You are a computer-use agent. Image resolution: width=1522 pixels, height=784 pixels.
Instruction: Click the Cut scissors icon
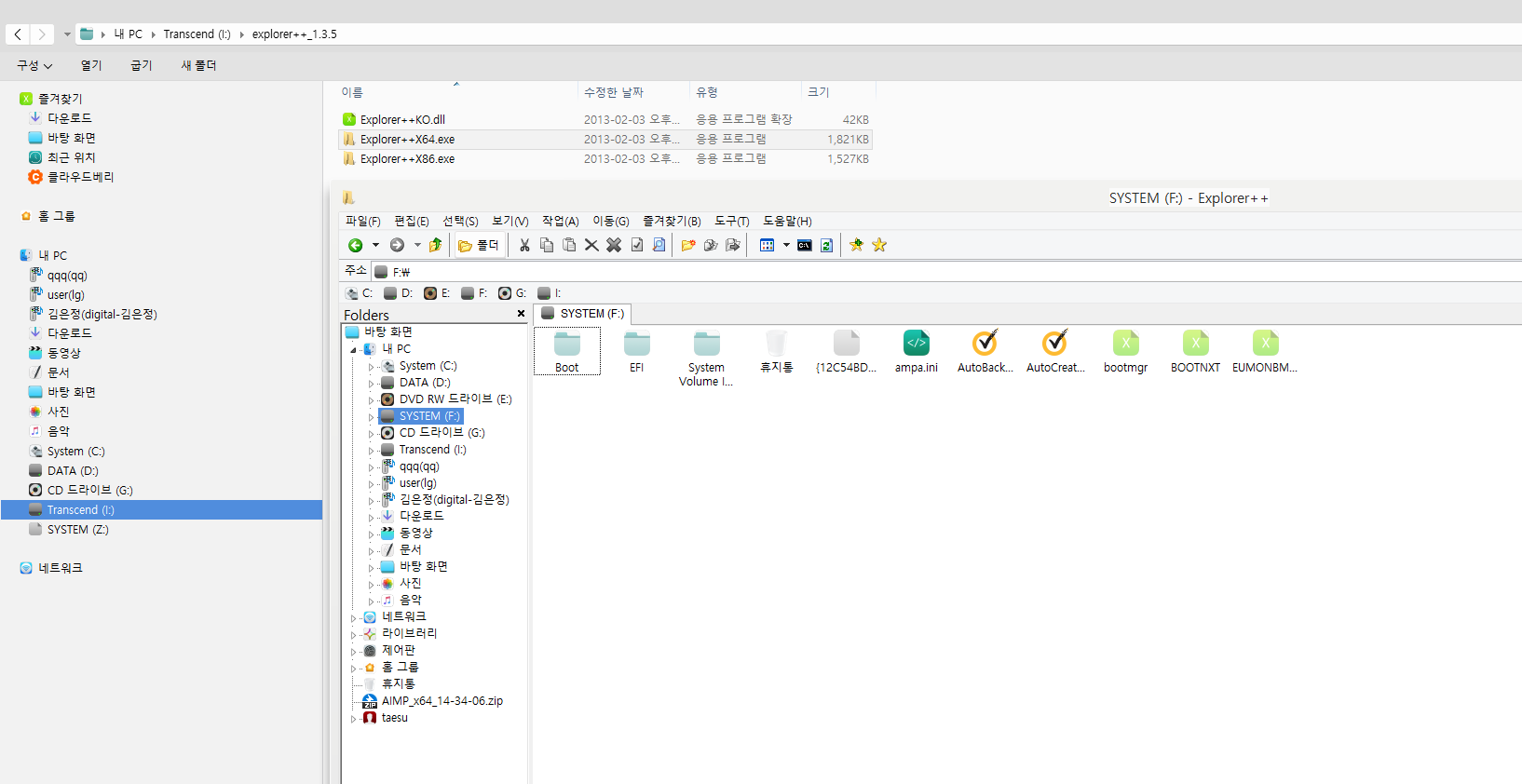[x=524, y=245]
